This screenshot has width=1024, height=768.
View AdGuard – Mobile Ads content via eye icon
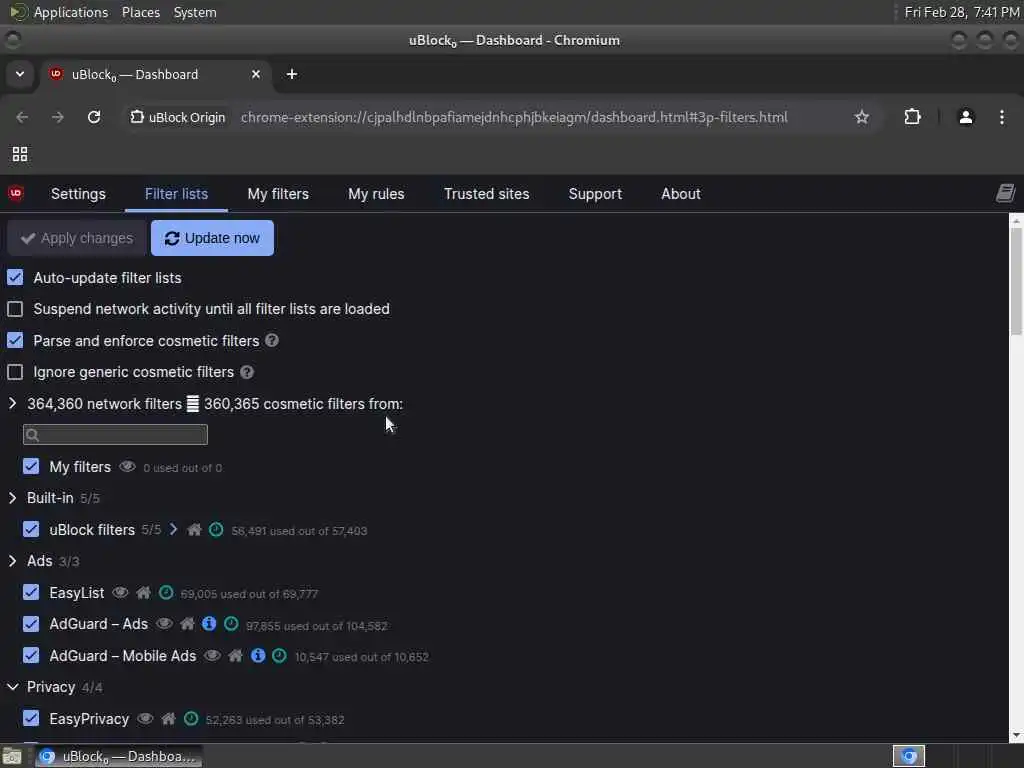pos(212,655)
